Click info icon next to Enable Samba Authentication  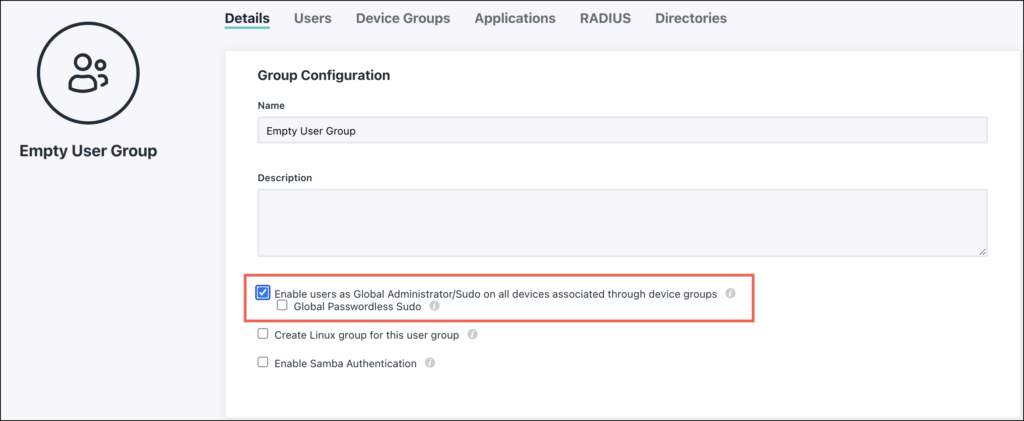[x=430, y=364]
